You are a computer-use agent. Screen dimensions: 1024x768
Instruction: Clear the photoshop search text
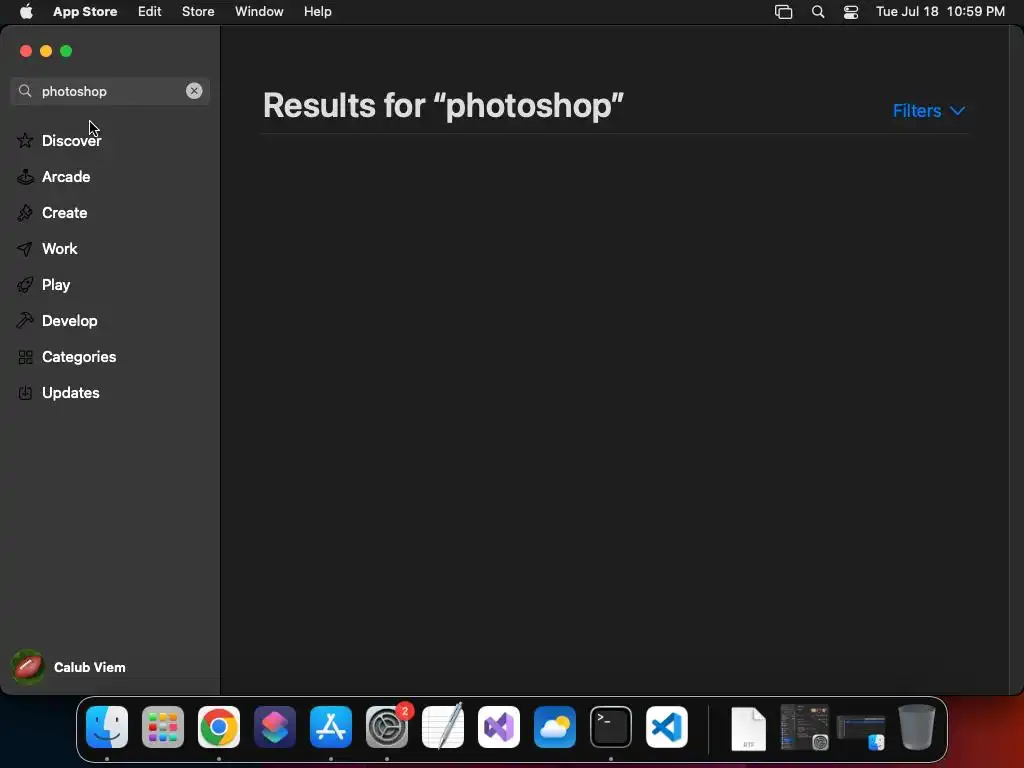pos(194,91)
